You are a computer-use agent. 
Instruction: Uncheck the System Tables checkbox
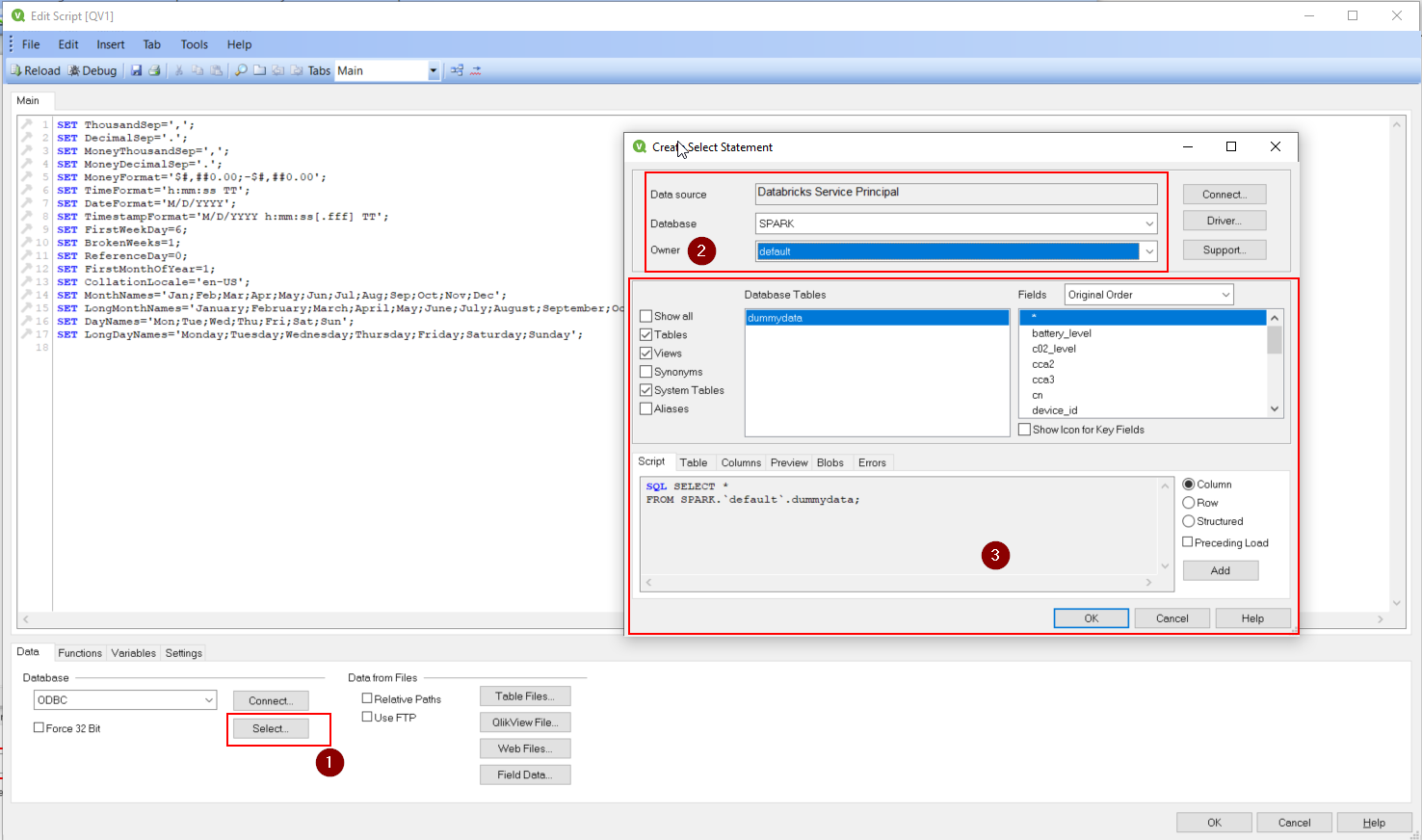pos(646,390)
